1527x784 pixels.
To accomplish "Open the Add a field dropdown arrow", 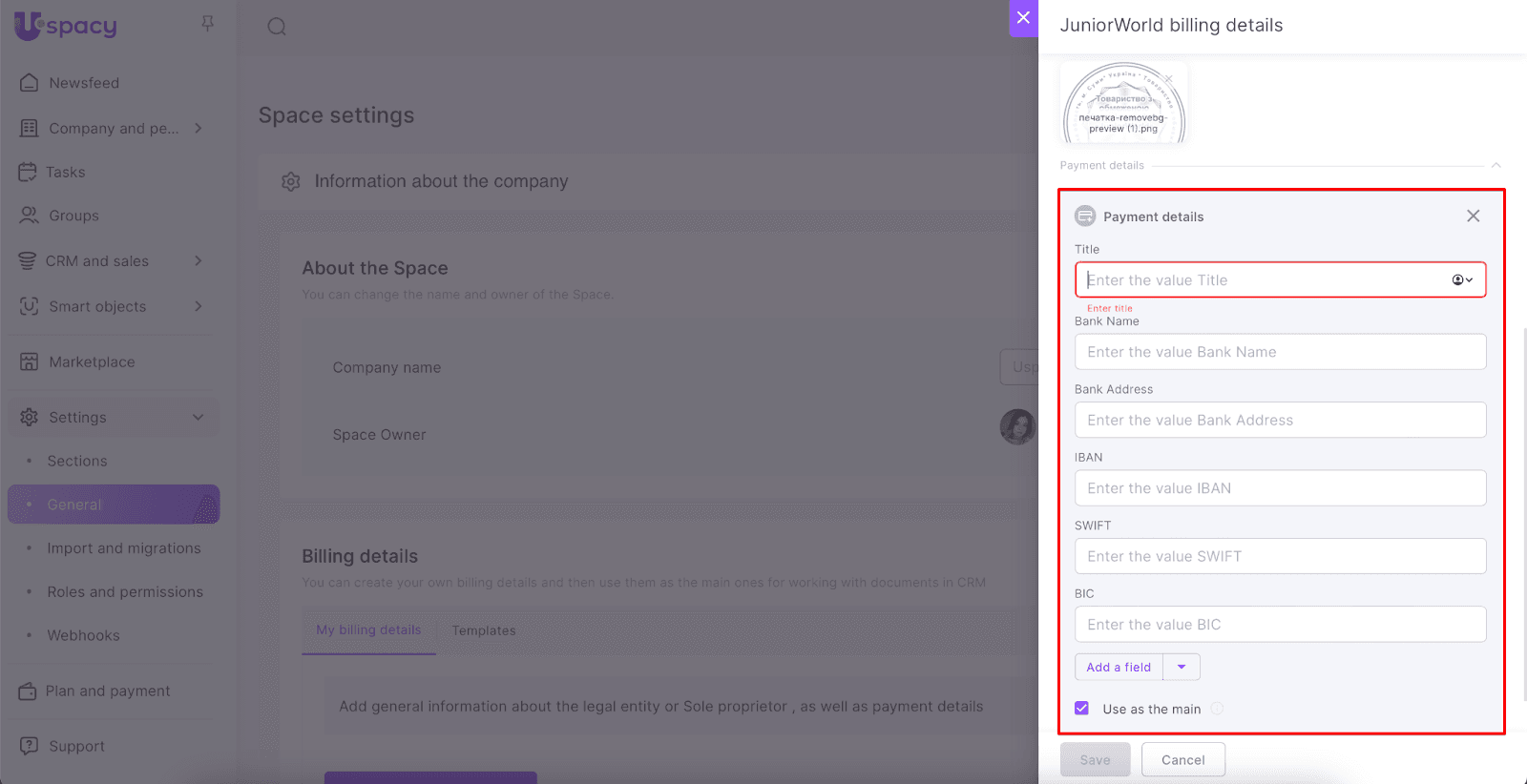I will 1182,667.
